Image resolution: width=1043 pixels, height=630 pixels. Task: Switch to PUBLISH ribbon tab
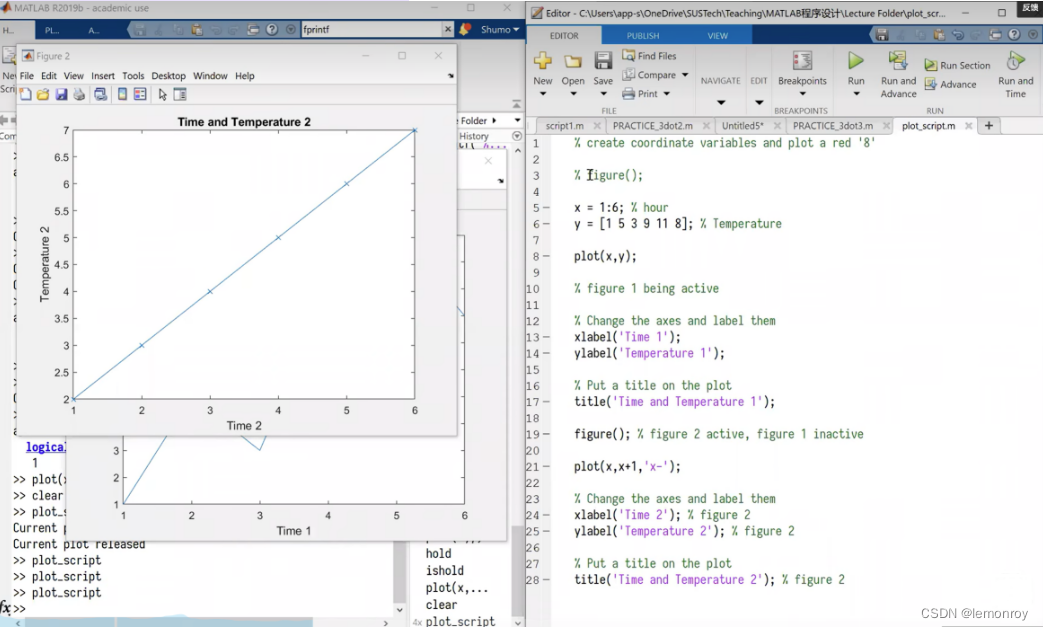pos(643,35)
